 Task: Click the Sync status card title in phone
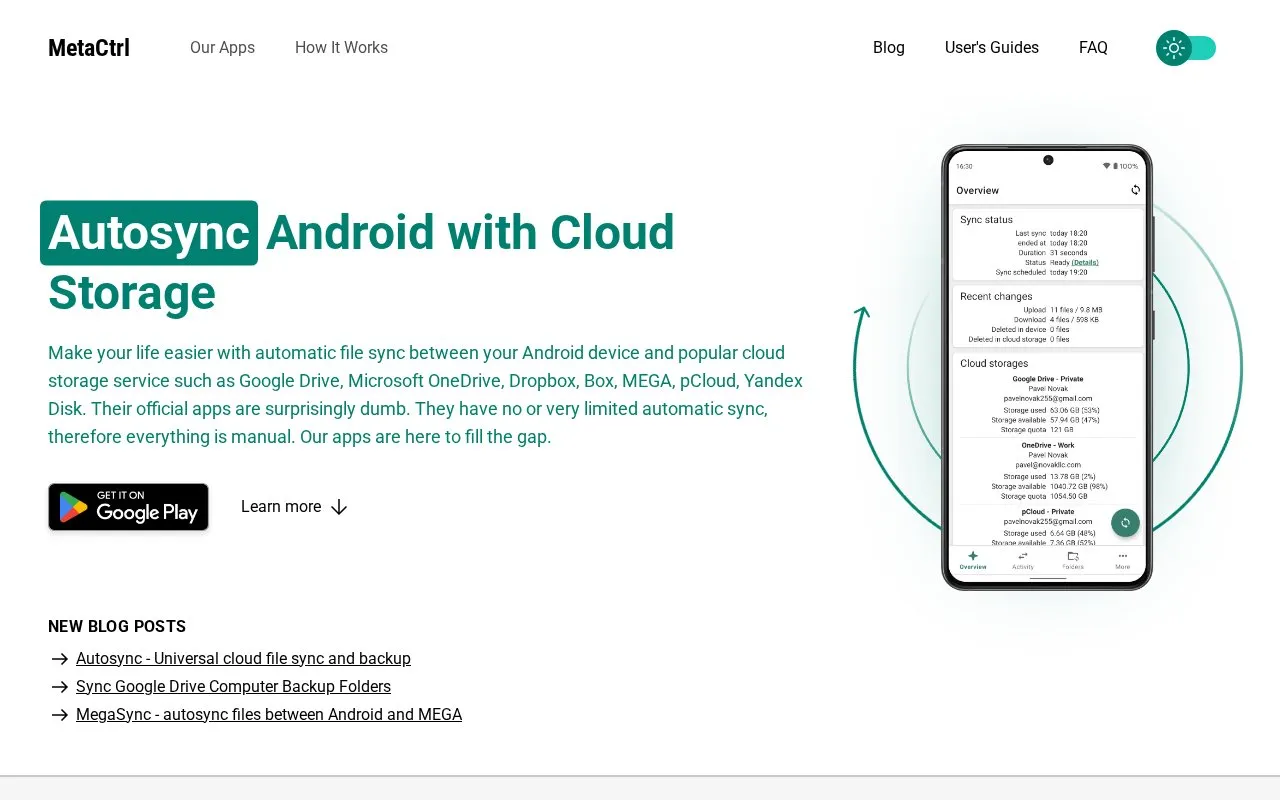point(986,219)
